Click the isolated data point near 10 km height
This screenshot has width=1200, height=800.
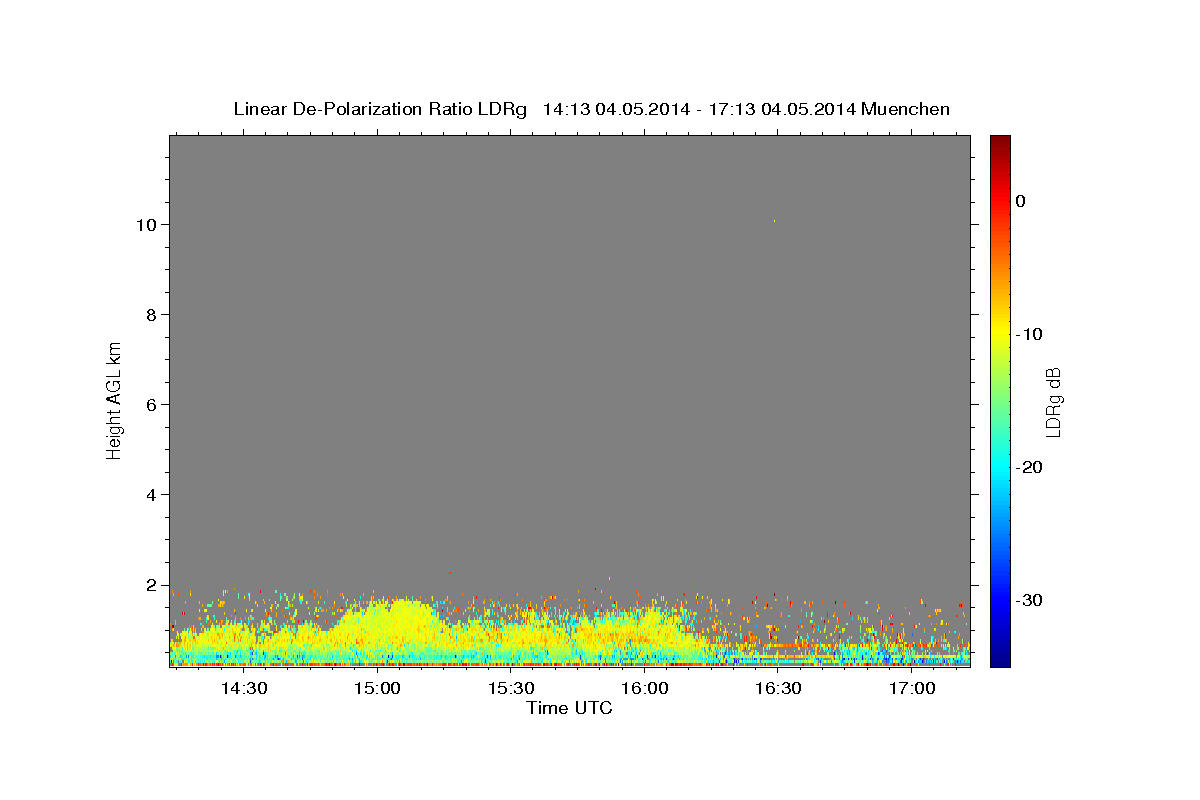point(774,221)
